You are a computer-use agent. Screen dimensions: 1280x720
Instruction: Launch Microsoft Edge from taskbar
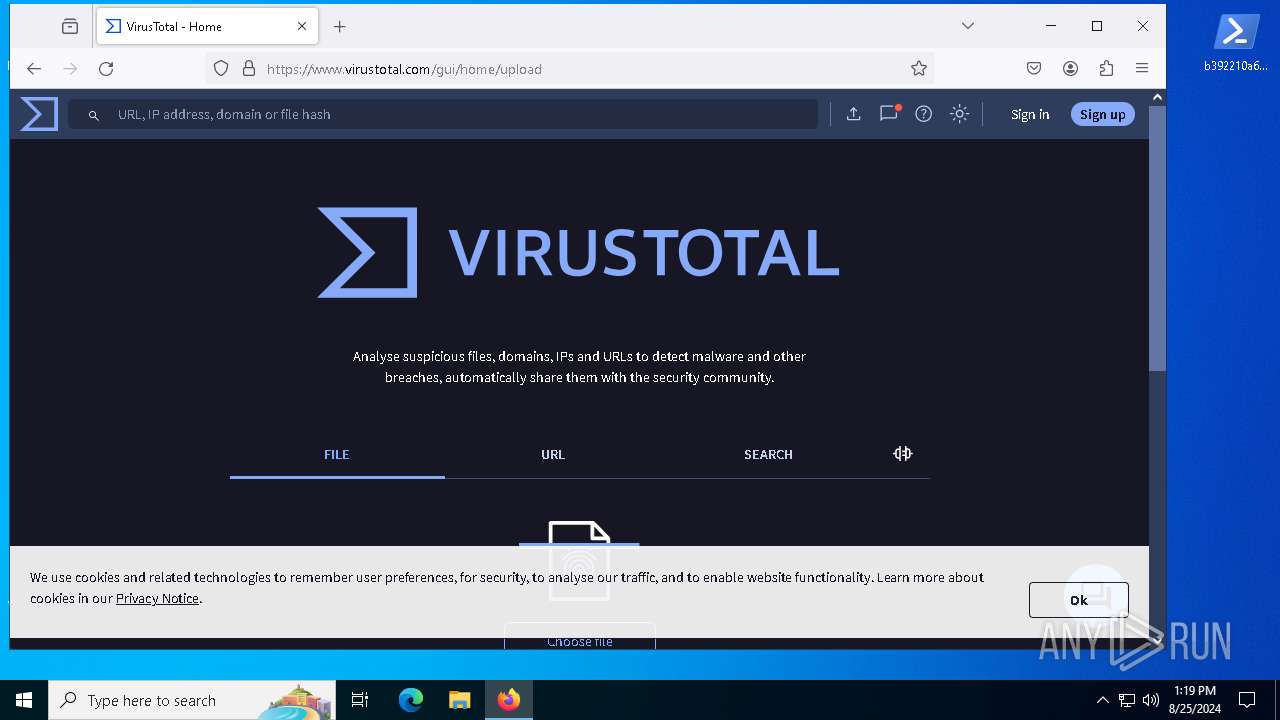[411, 700]
